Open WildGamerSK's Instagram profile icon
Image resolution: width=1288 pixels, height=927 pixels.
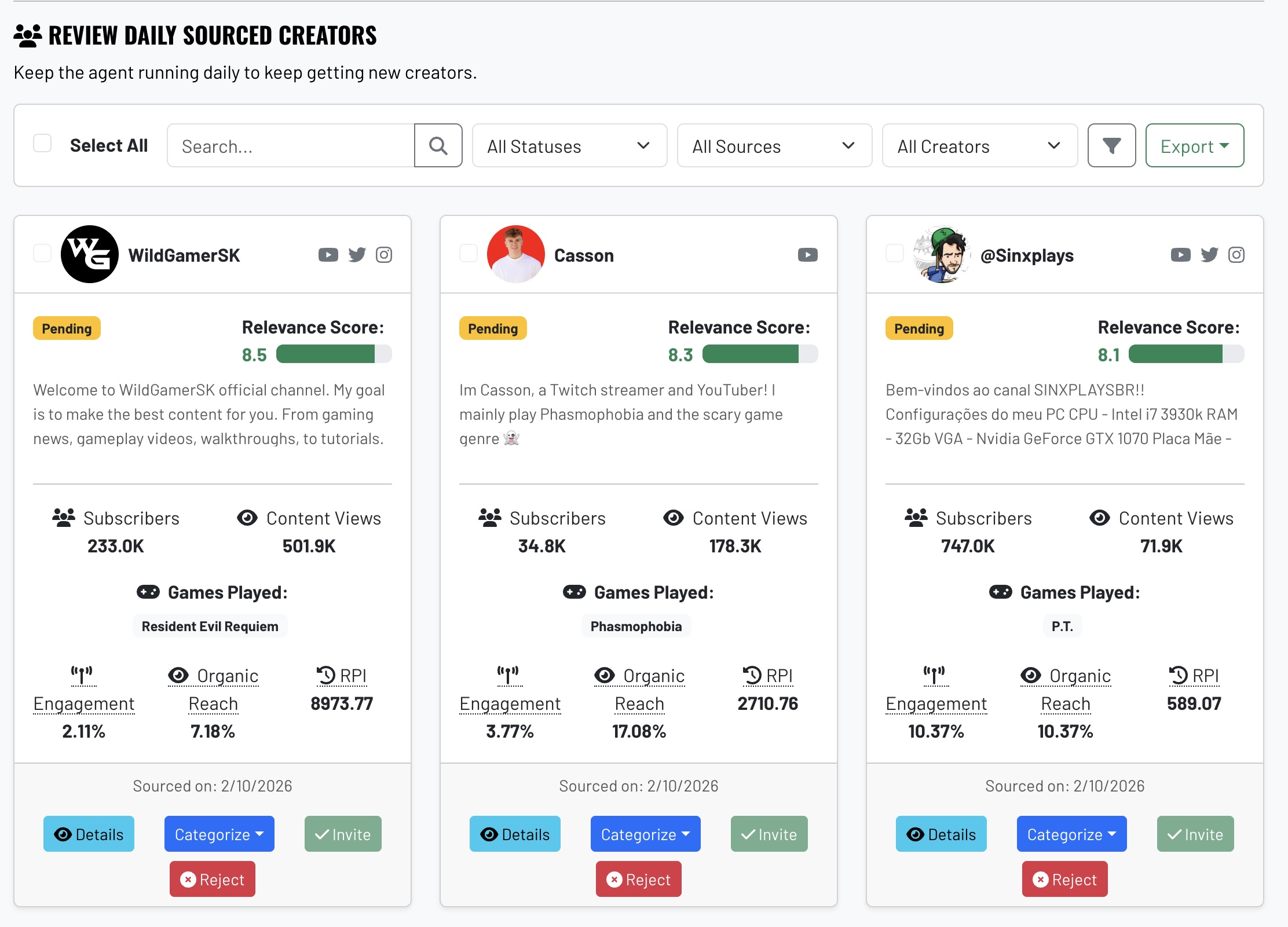point(384,254)
